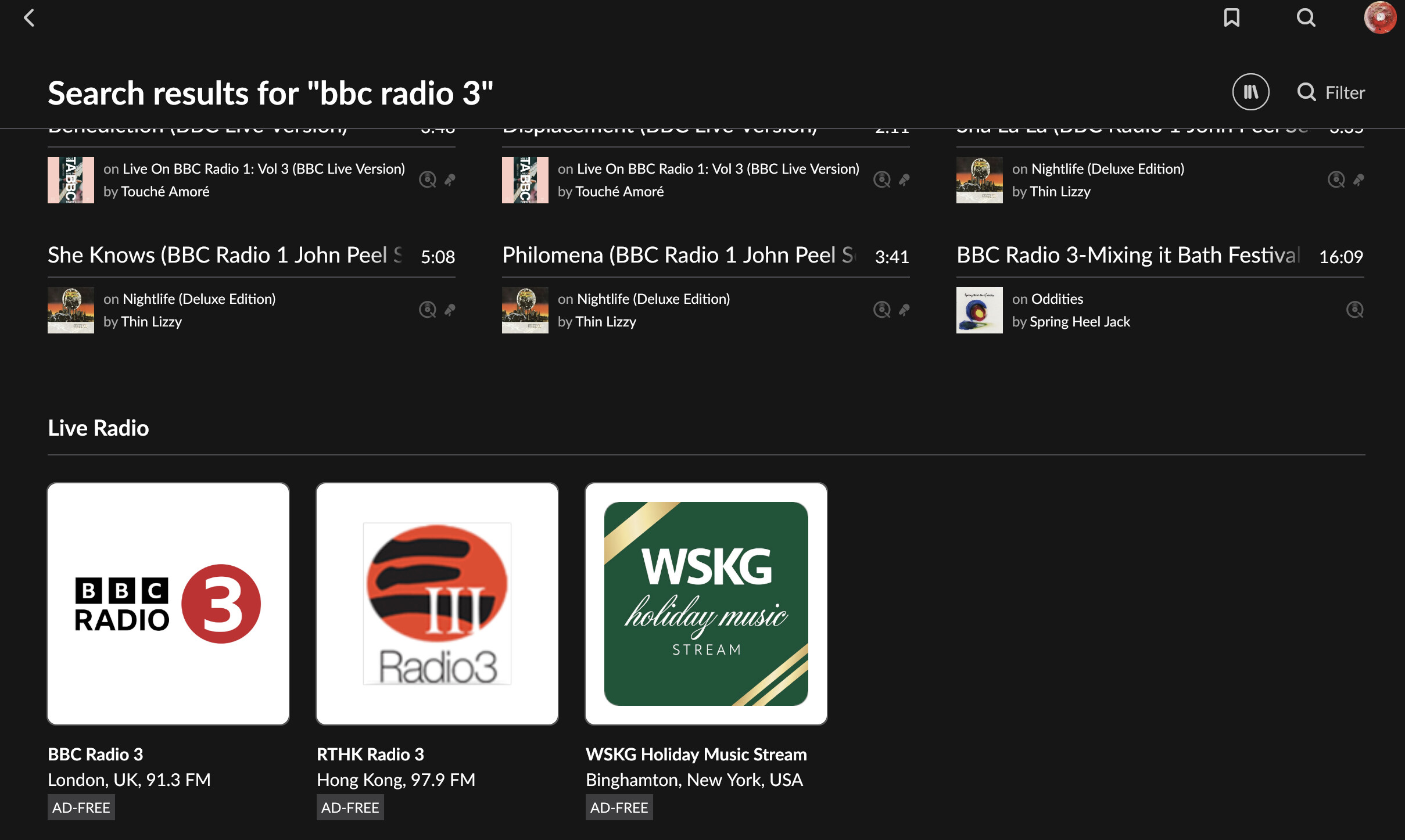Open Oddities album link
Image resolution: width=1405 pixels, height=840 pixels.
coord(1057,299)
